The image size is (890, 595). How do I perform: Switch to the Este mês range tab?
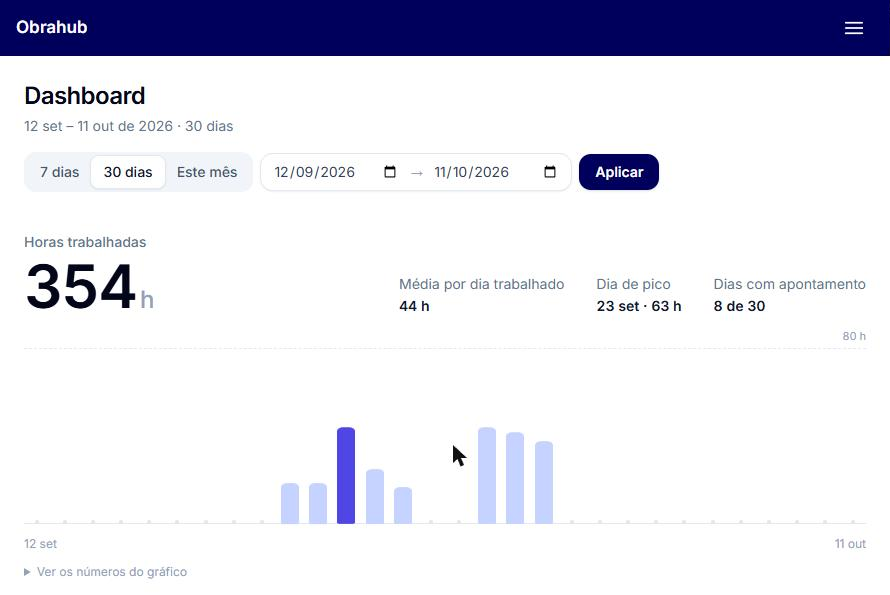207,172
